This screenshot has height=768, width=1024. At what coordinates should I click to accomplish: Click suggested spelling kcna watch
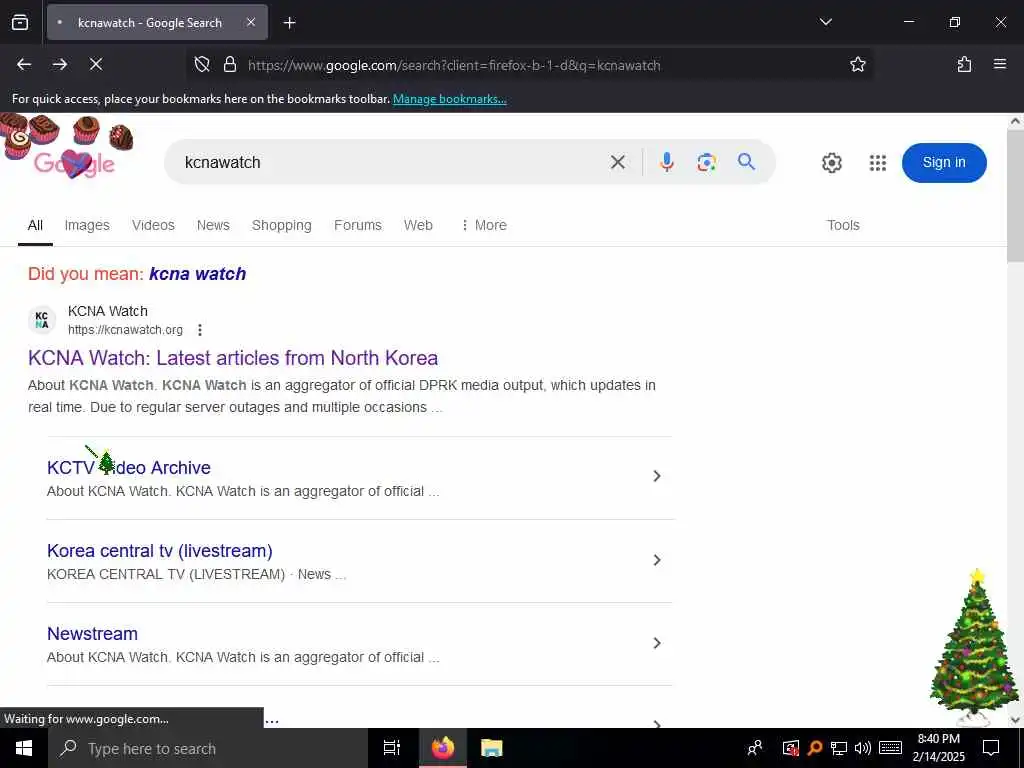(197, 274)
